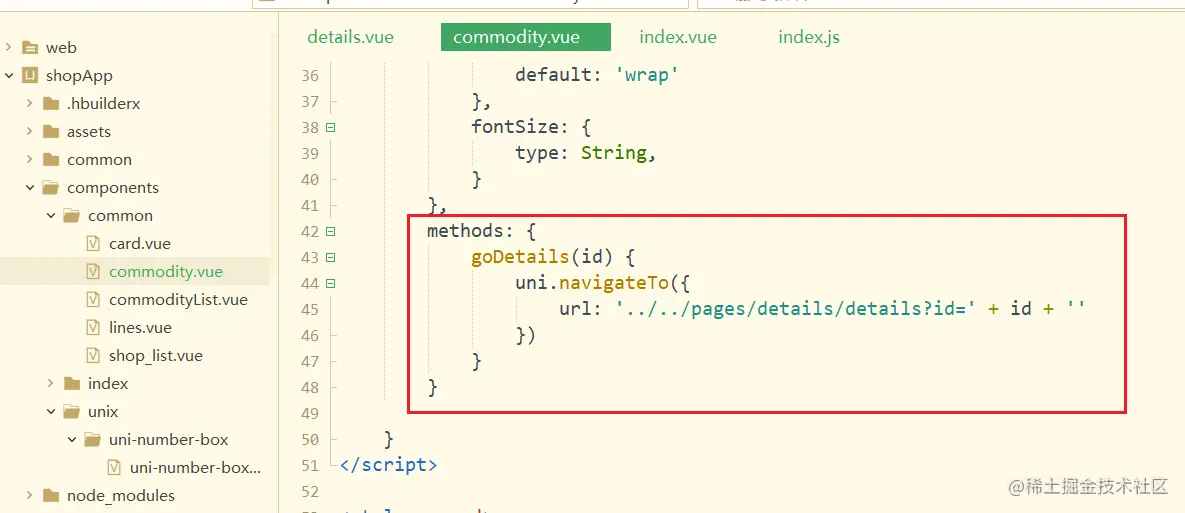Click the assets folder icon
1185x513 pixels.
pos(51,131)
